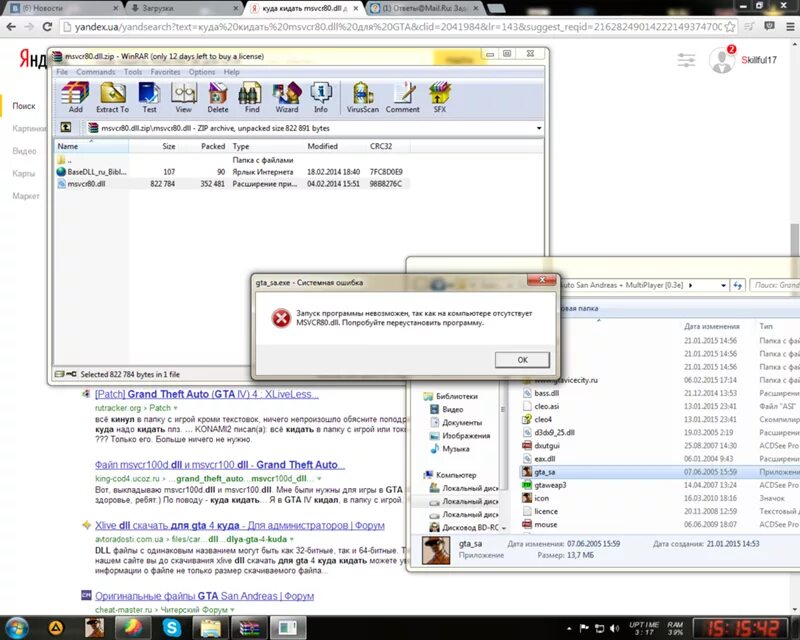Switch to Новости browser tab
Image resolution: width=800 pixels, height=640 pixels.
64,8
